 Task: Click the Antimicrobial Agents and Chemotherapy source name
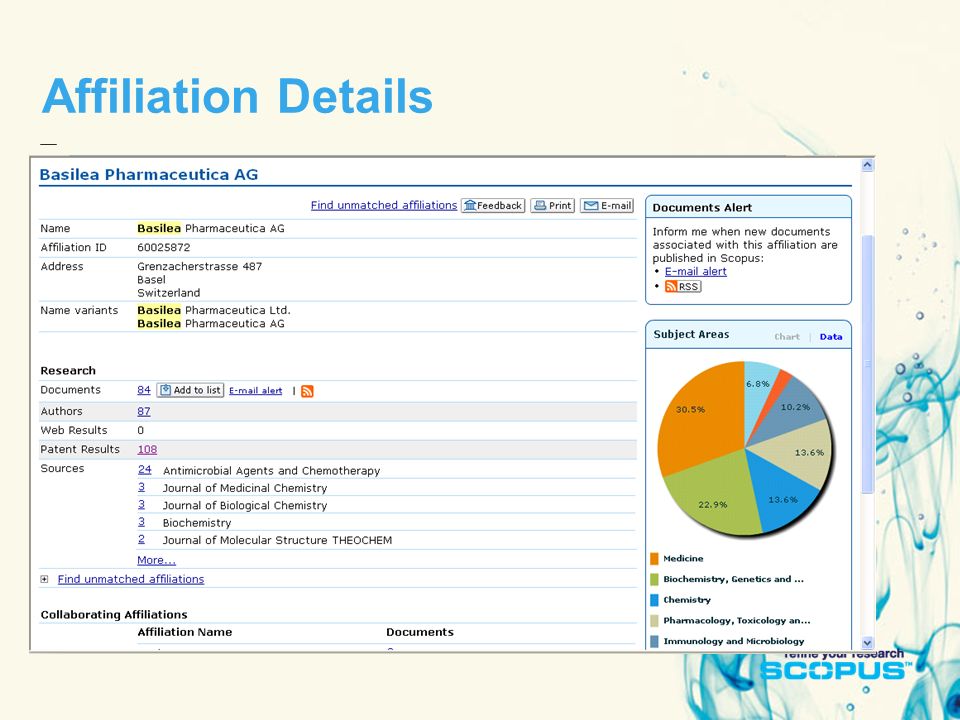tap(271, 471)
